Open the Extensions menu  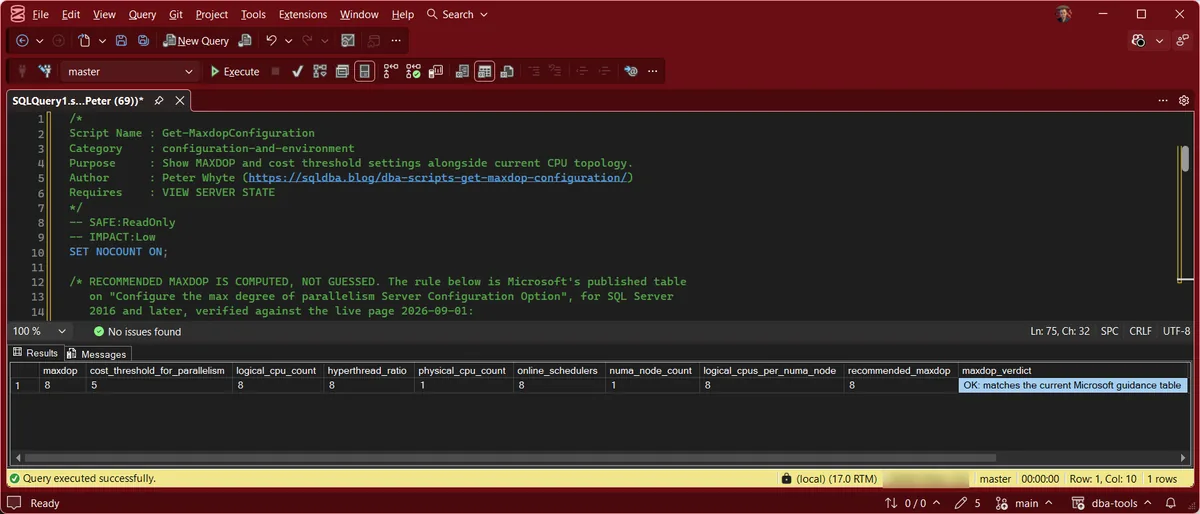point(302,15)
